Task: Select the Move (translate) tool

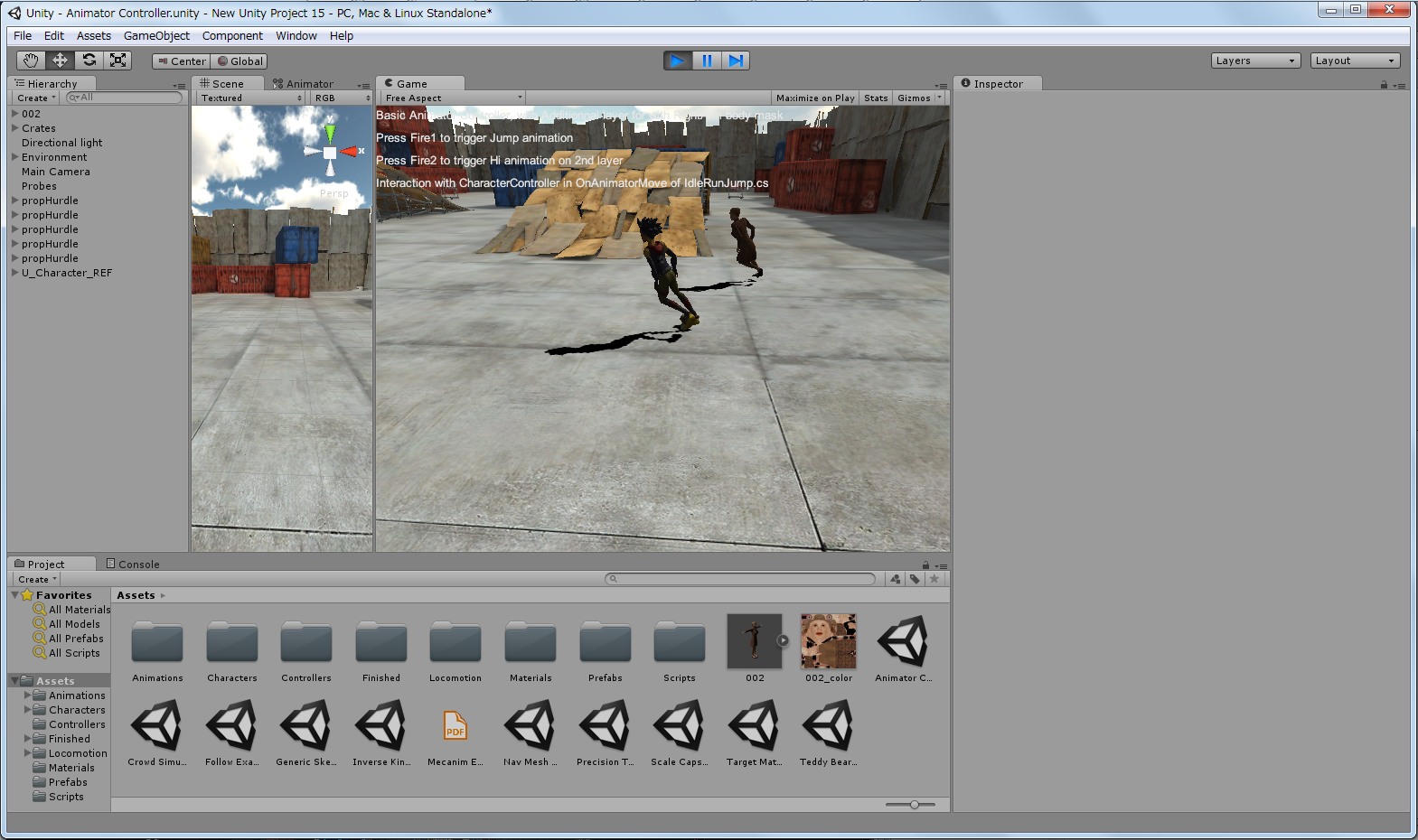Action: click(x=60, y=61)
